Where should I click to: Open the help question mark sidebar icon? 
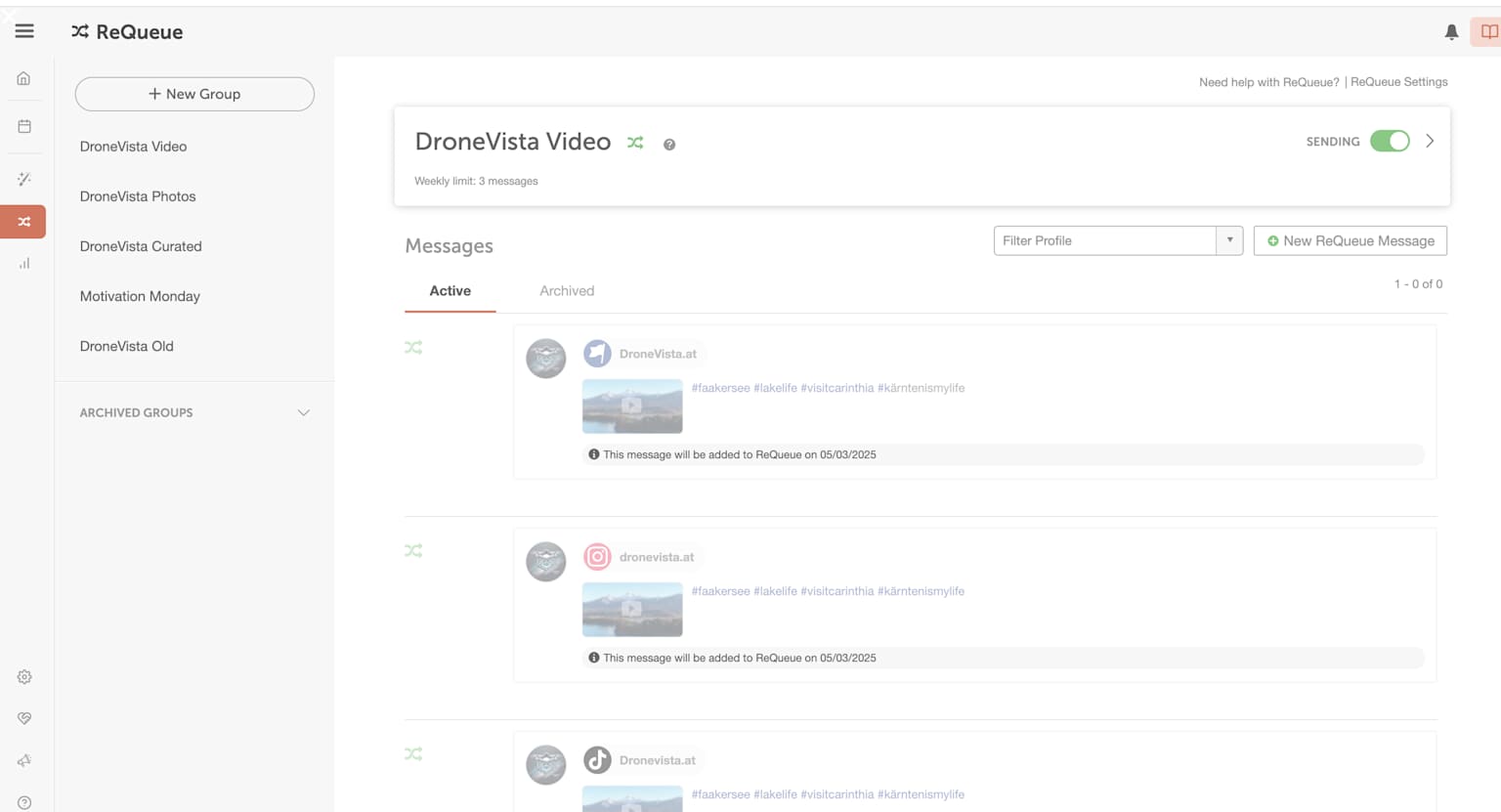point(24,802)
